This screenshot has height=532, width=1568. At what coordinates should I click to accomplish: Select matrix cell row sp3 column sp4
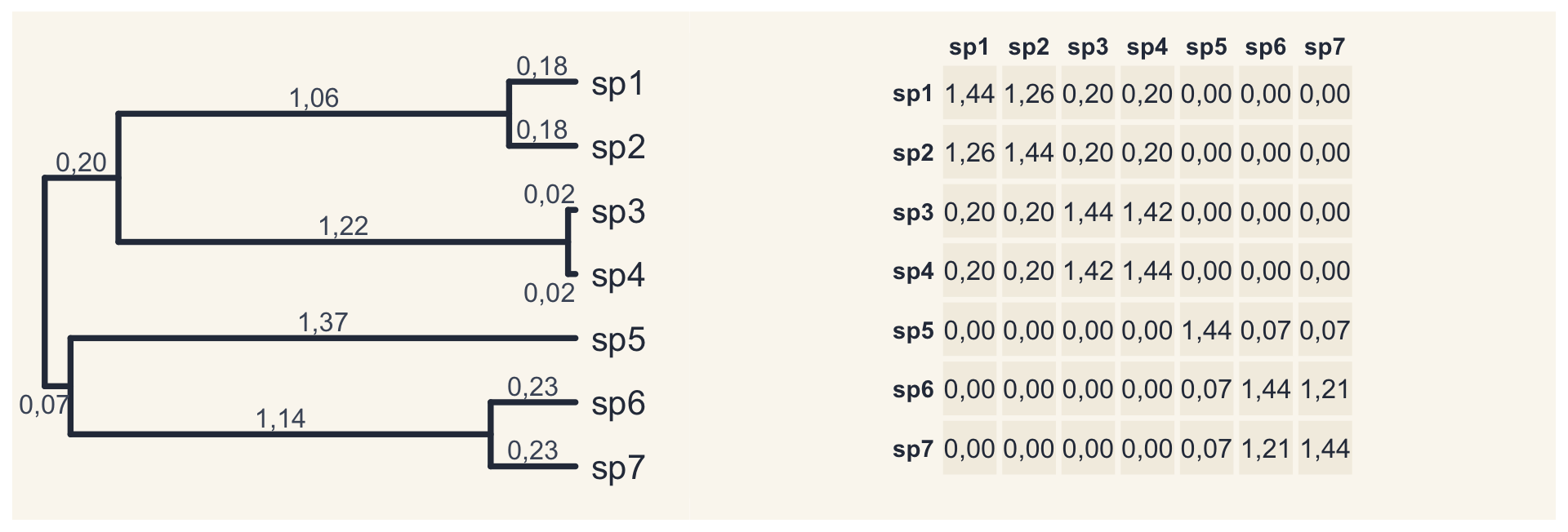pyautogui.click(x=1147, y=212)
